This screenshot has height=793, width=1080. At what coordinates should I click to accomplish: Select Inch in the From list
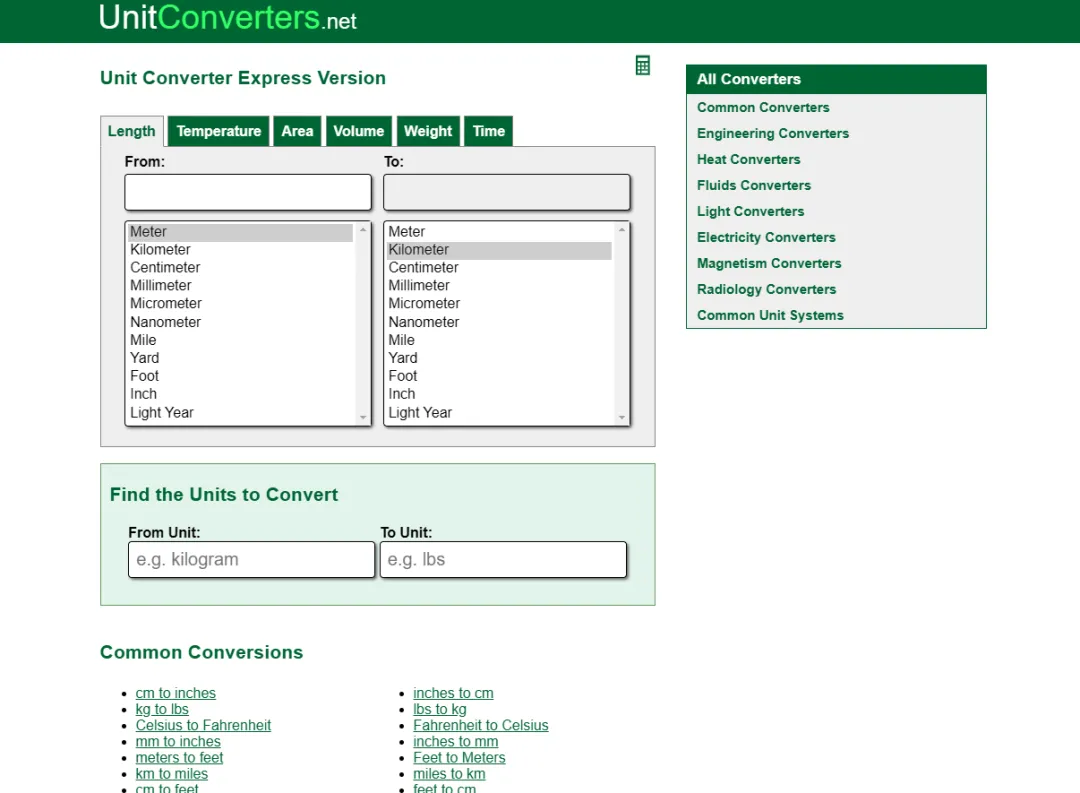240,393
